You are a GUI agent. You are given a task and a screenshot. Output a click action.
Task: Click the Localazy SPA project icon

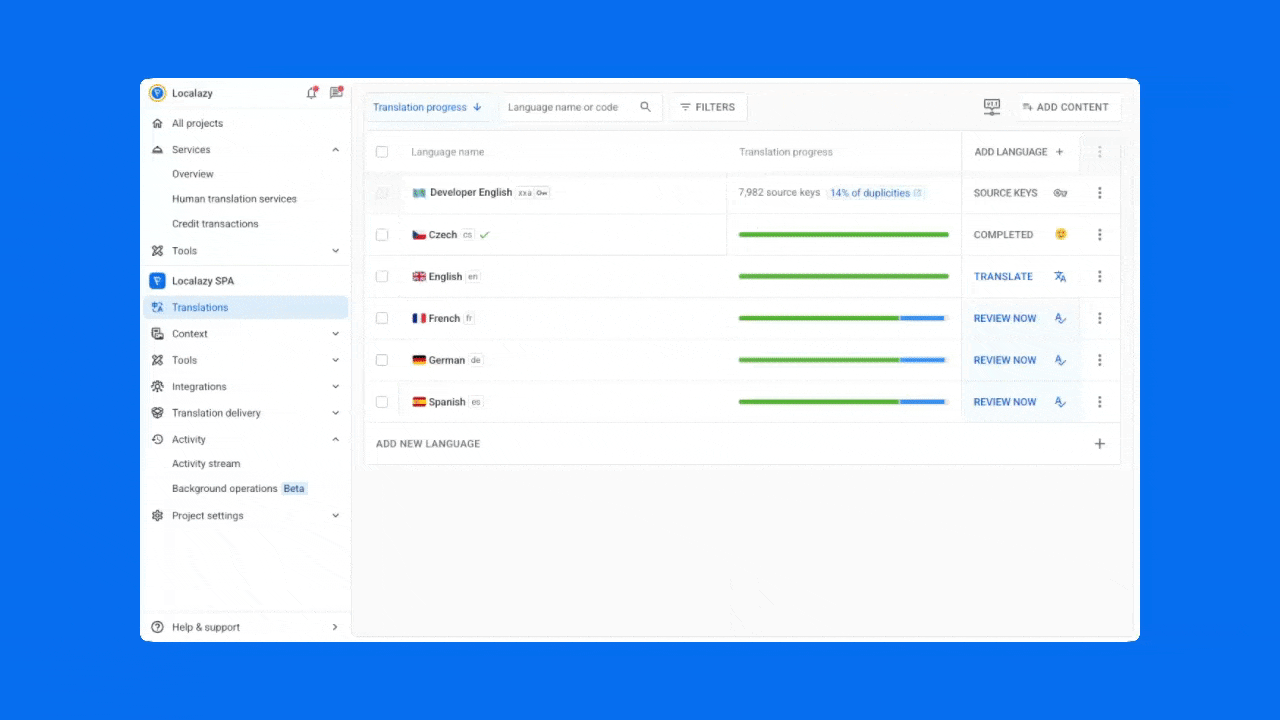click(x=157, y=281)
